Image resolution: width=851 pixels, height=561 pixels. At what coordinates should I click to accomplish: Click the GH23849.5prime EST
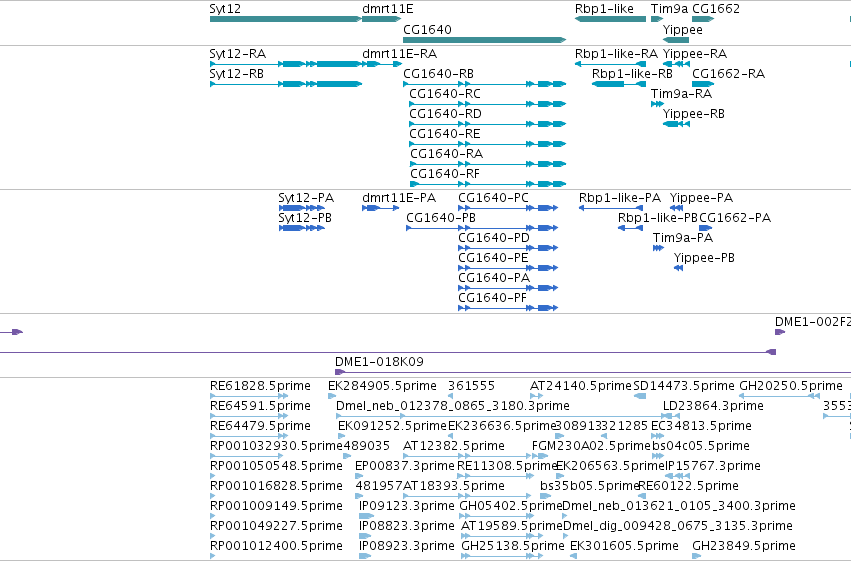(x=697, y=556)
